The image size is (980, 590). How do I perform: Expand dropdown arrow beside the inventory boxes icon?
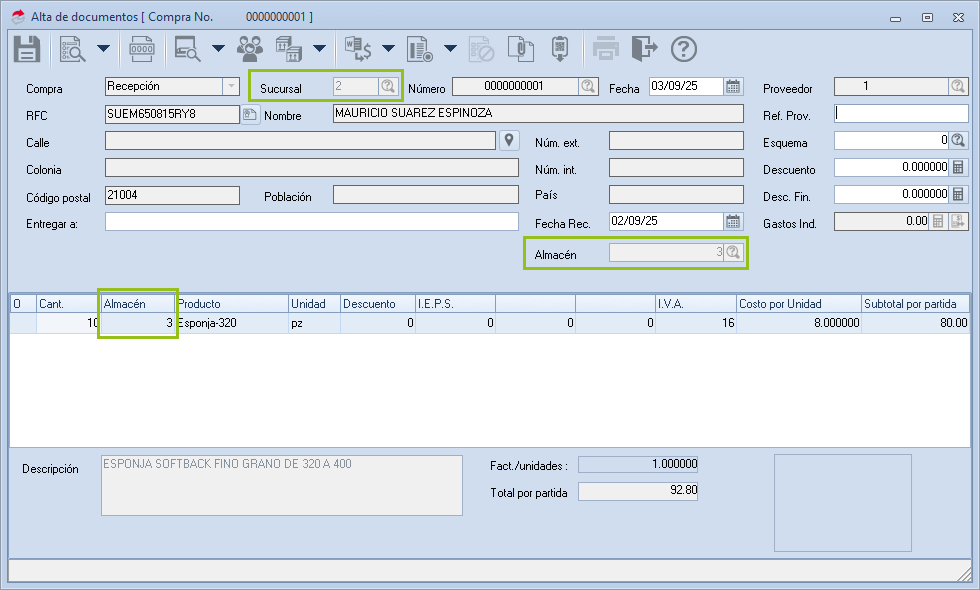[319, 48]
